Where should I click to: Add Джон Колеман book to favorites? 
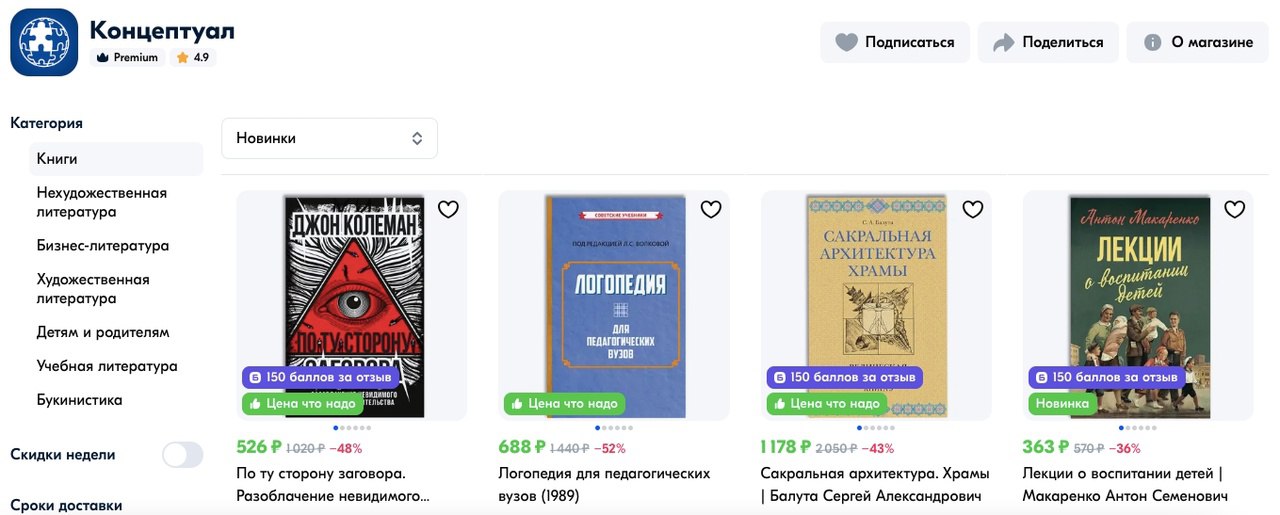pyautogui.click(x=448, y=209)
